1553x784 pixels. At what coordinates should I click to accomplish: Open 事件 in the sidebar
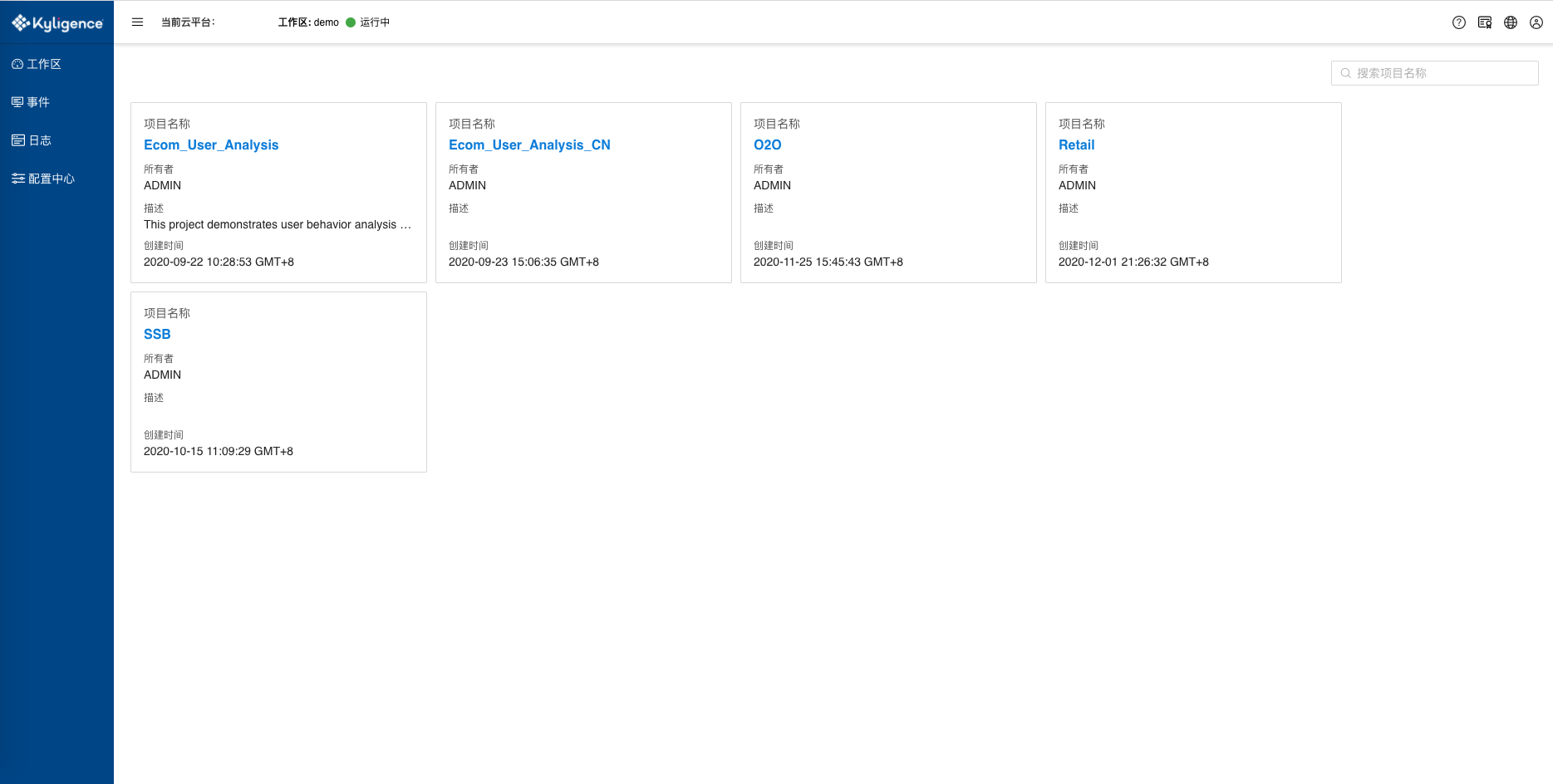31,102
